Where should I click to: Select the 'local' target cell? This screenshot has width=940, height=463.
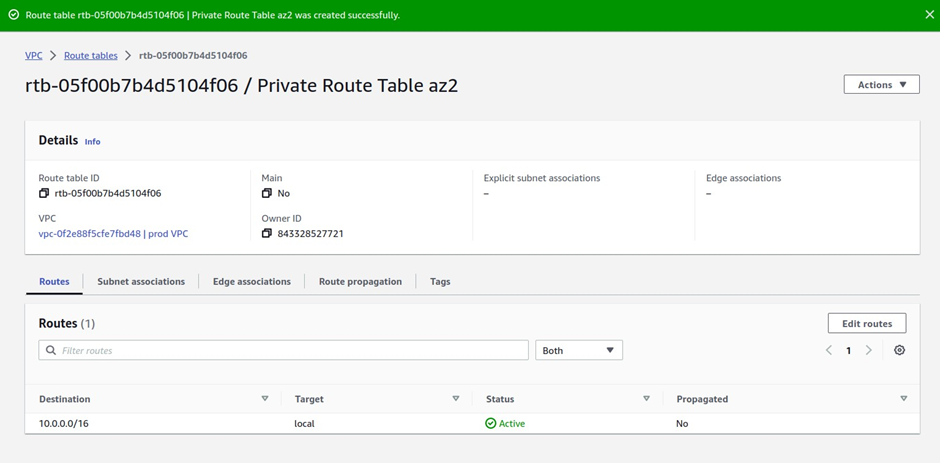point(305,423)
